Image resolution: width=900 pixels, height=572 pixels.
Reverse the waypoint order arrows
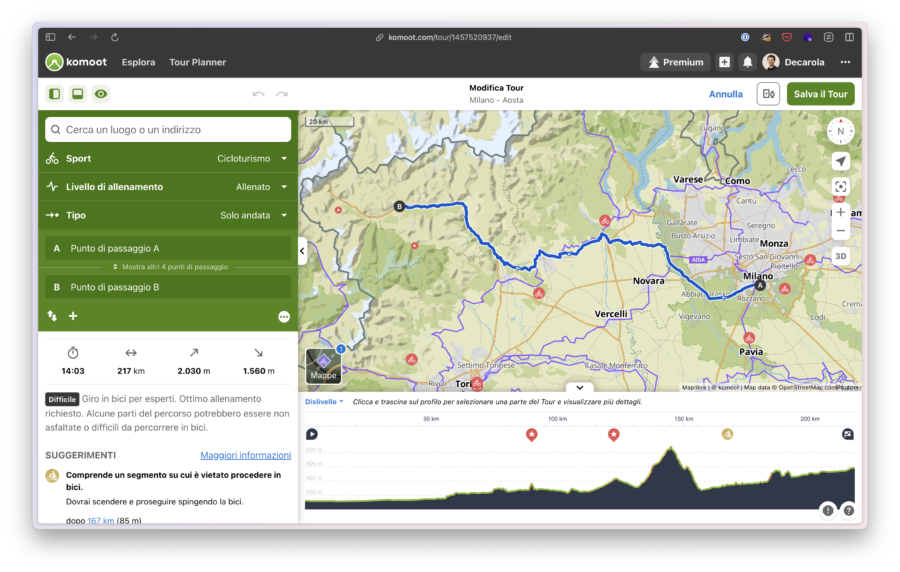click(52, 316)
